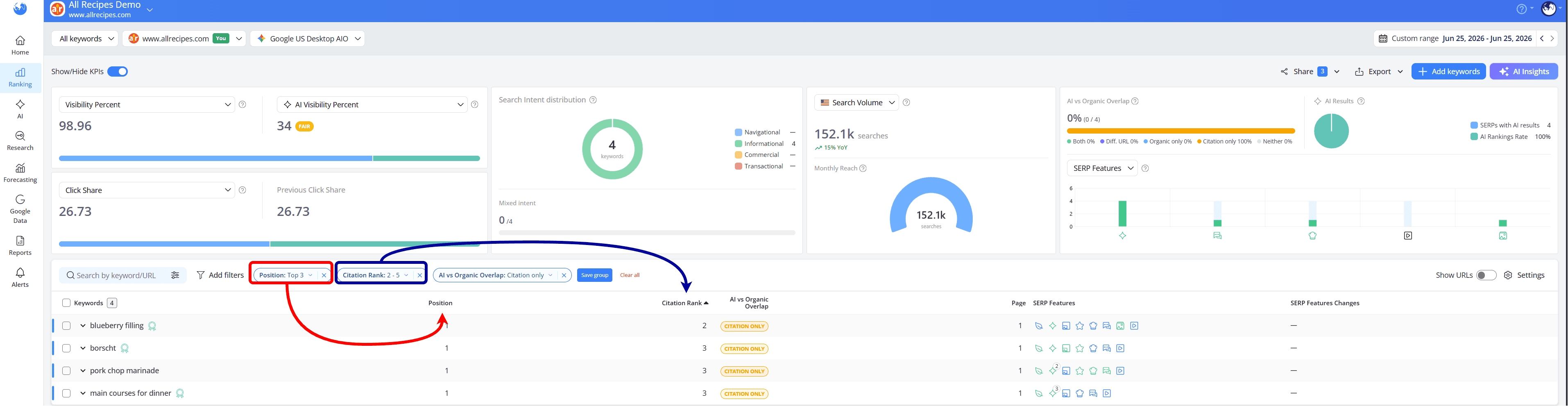Click the chef hat icon for main courses for dinner
Viewport: 1568px width, 406px height.
[1080, 394]
